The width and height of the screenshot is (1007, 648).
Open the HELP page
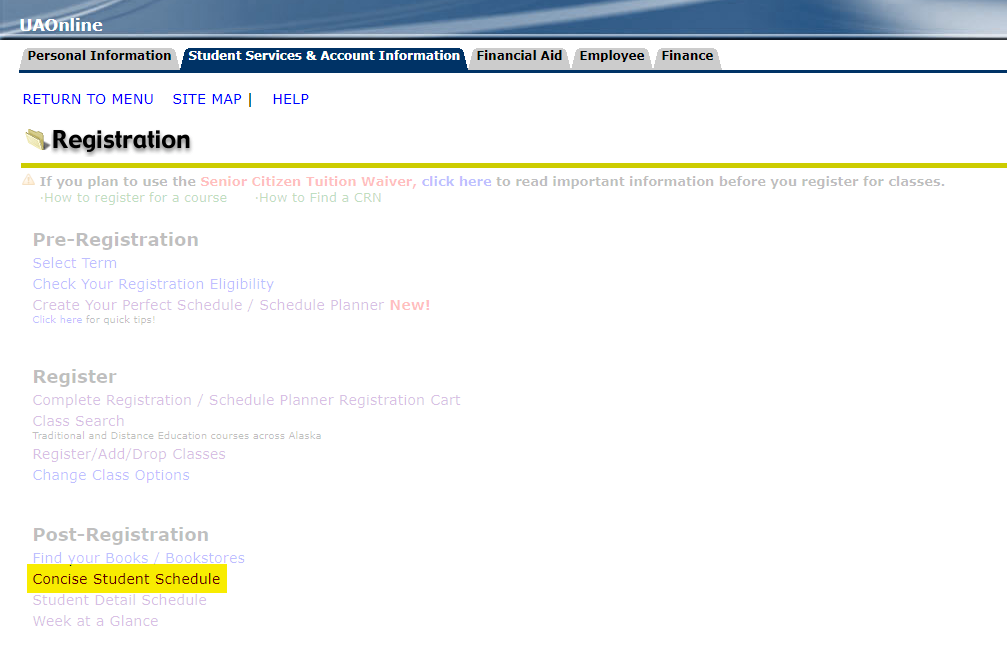point(291,99)
